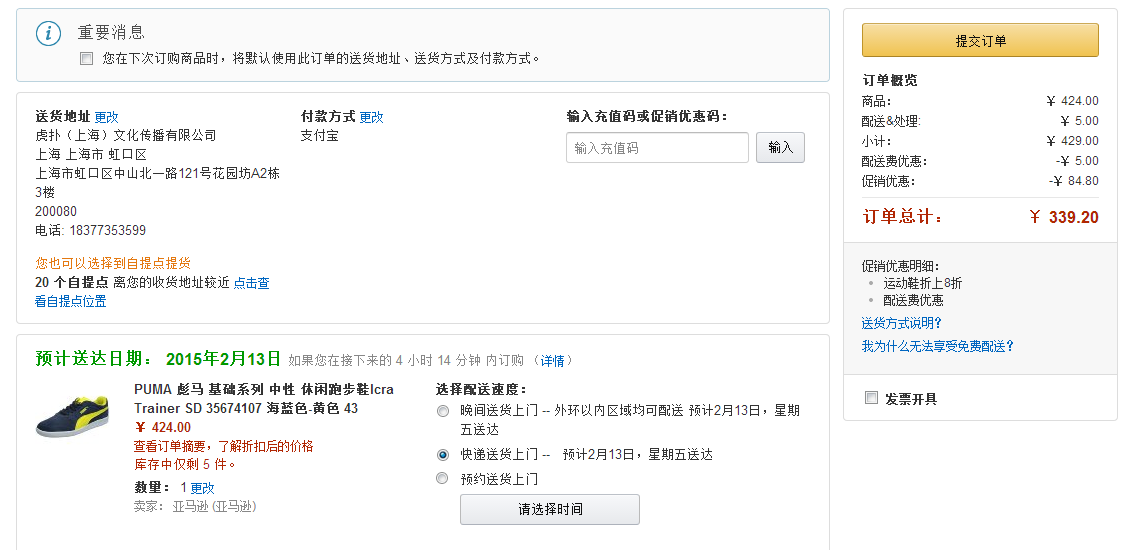Click 您也可以选择到自提点提货 pickup text
Image resolution: width=1135 pixels, height=550 pixels.
pos(113,263)
